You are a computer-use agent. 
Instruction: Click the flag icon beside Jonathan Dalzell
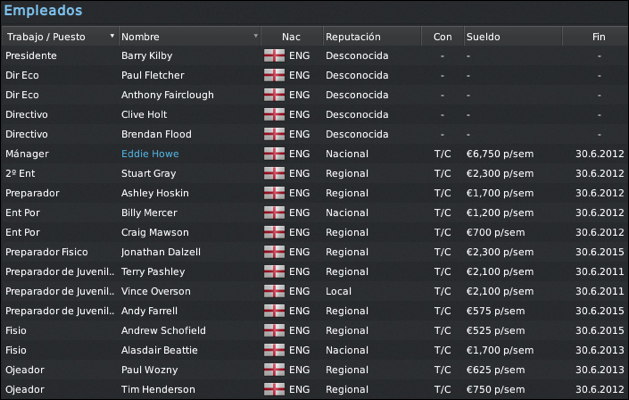[274, 252]
